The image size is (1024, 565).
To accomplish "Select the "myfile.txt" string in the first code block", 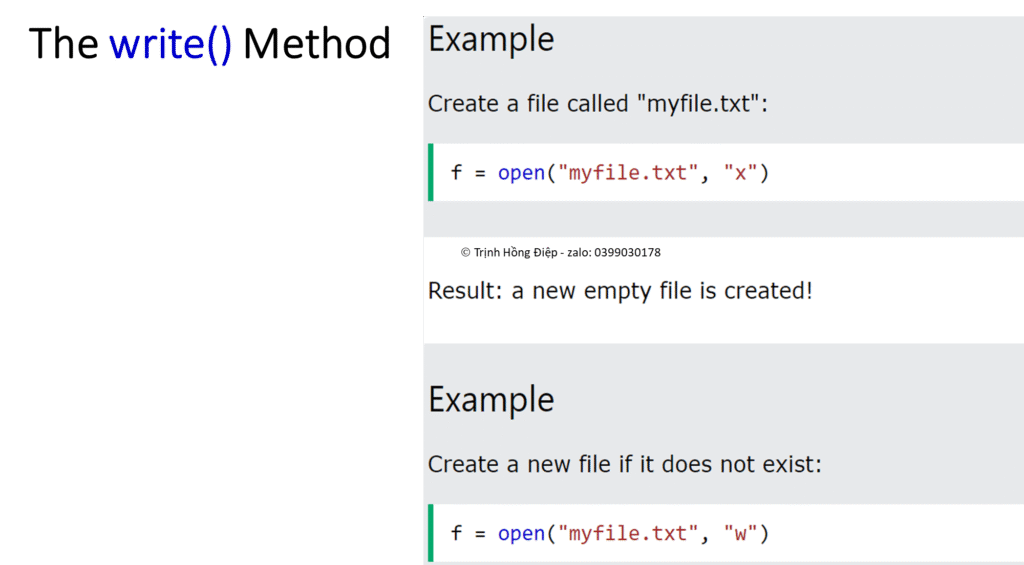I will (628, 173).
